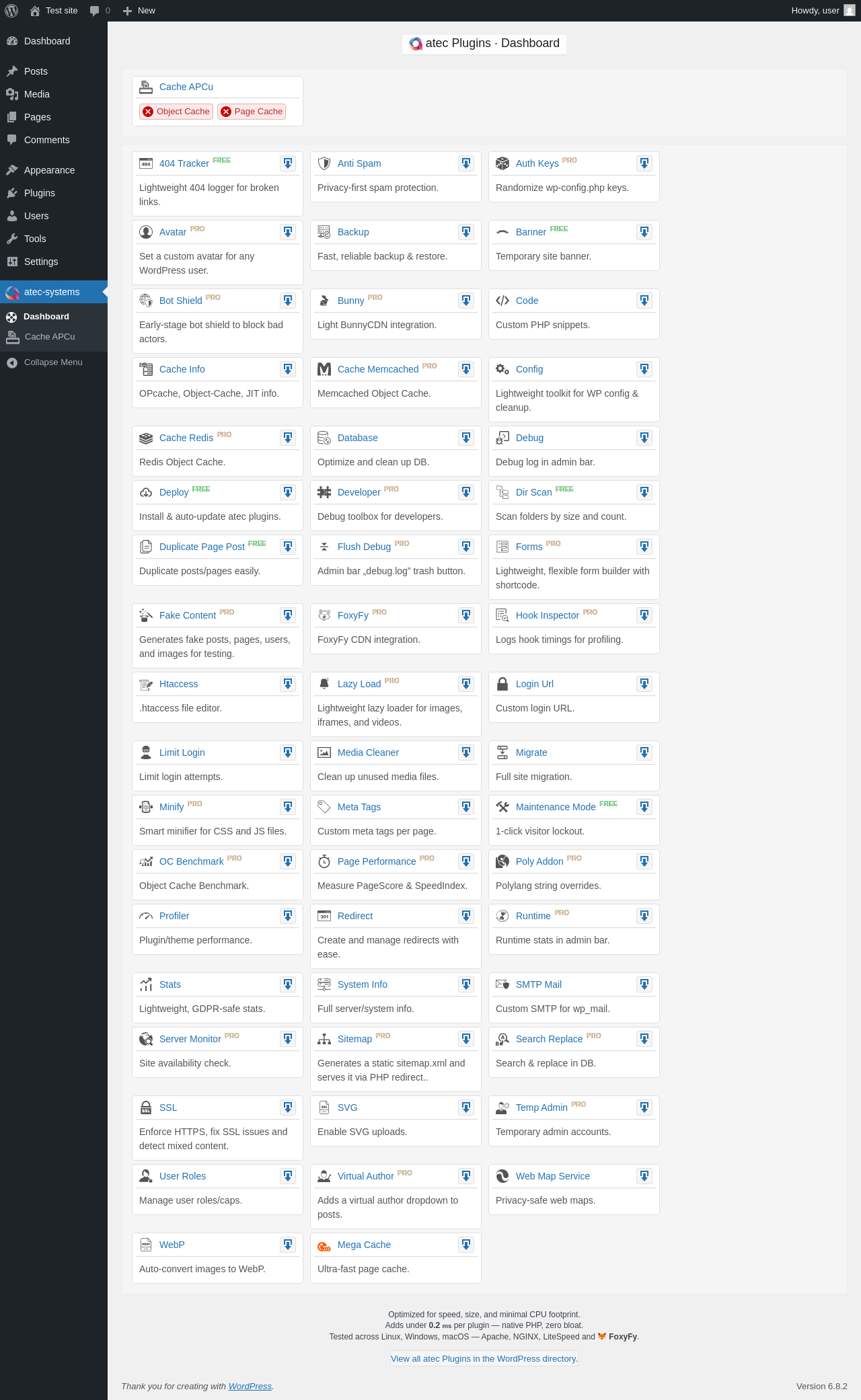
Task: Click the install icon for 404 Tracker
Action: pos(288,163)
